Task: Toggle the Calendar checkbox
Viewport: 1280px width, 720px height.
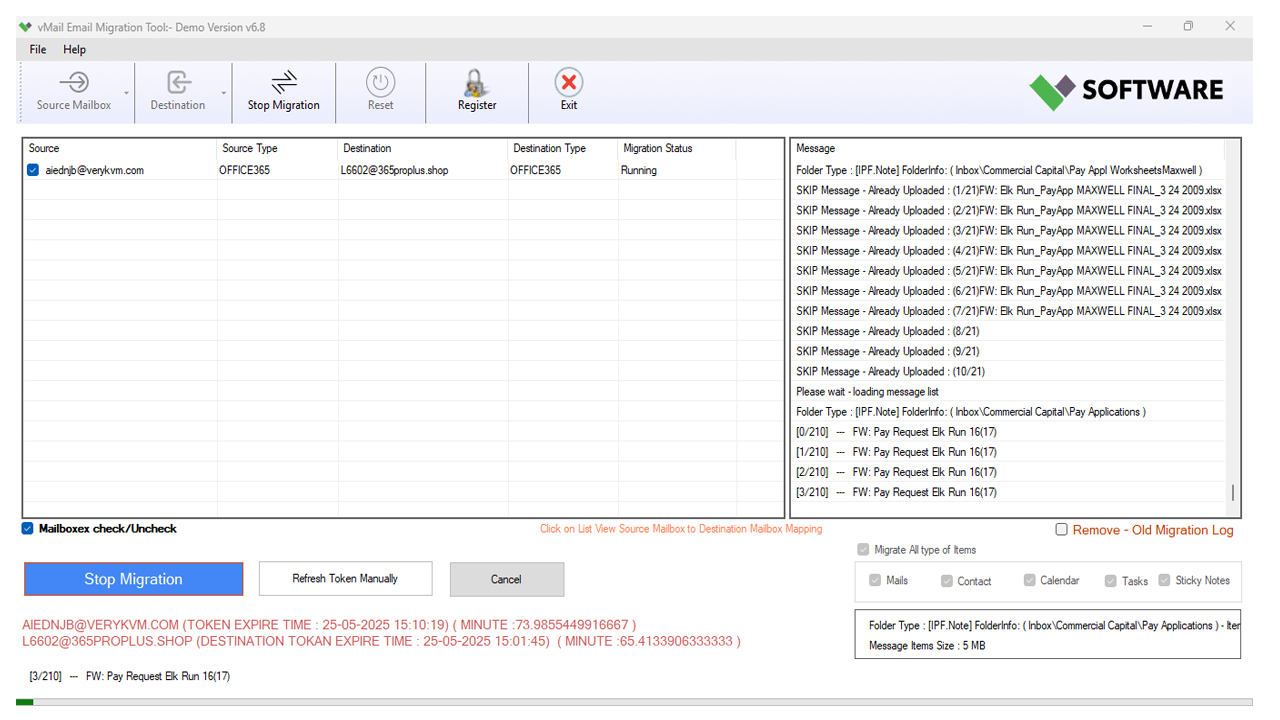Action: (1030, 580)
